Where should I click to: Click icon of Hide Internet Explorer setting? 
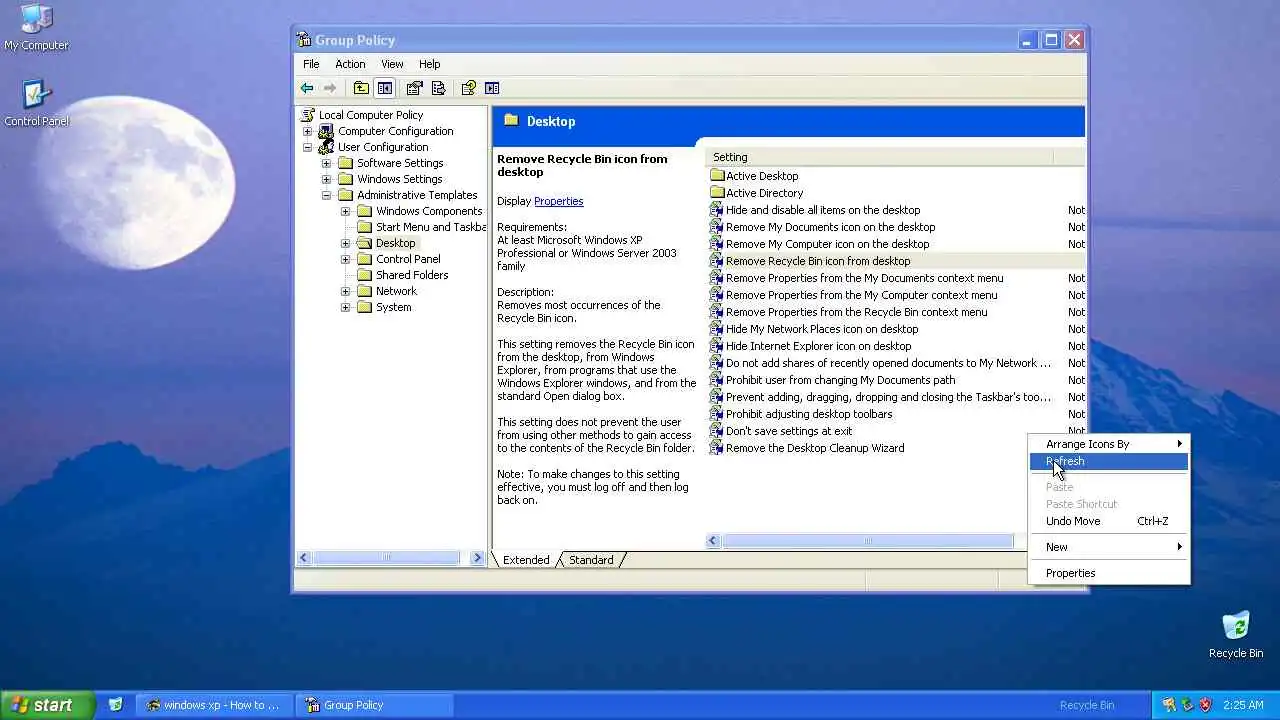[717, 346]
